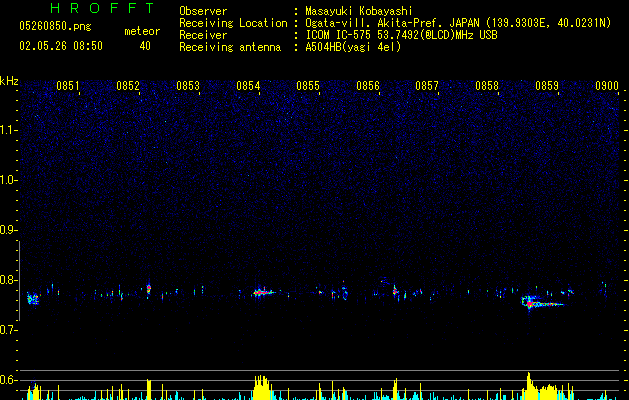629x400 pixels.
Task: Click the 0900 time marker
Action: pos(607,86)
